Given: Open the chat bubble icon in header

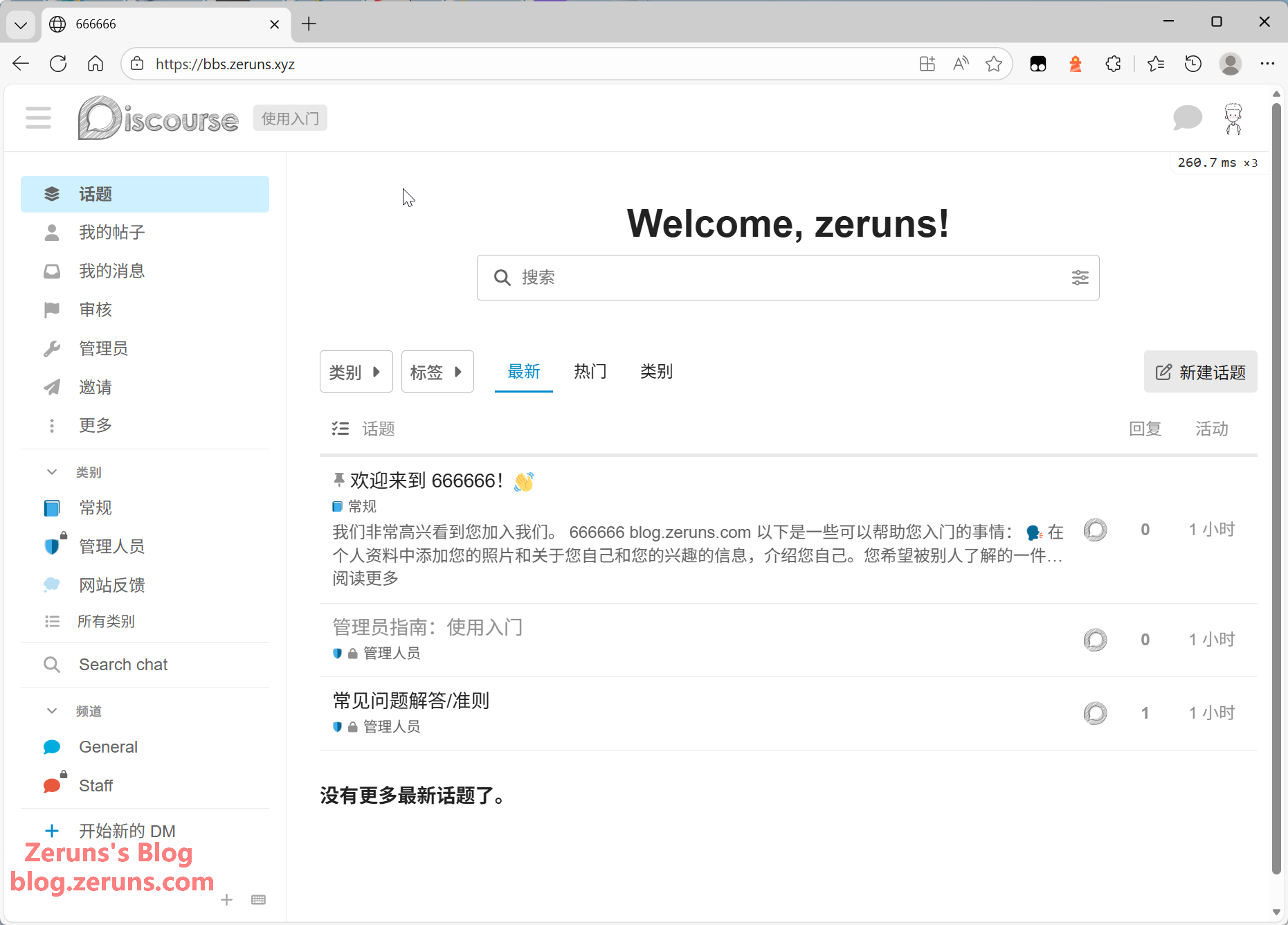Looking at the screenshot, I should pos(1187,118).
